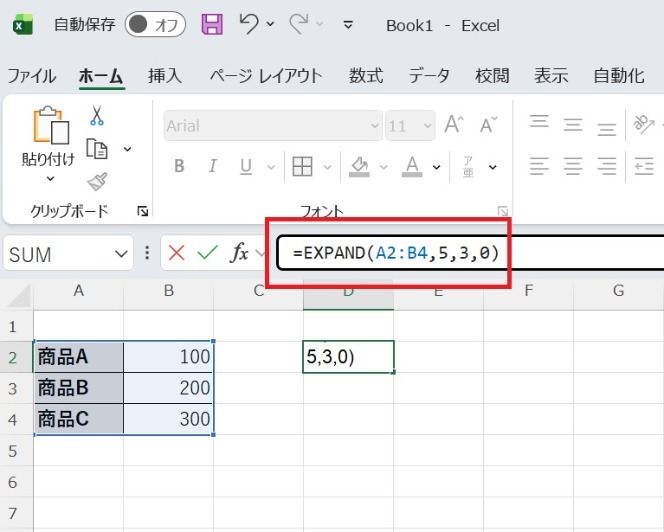This screenshot has width=664, height=532.
Task: Select Middle Align icon
Action: click(573, 125)
